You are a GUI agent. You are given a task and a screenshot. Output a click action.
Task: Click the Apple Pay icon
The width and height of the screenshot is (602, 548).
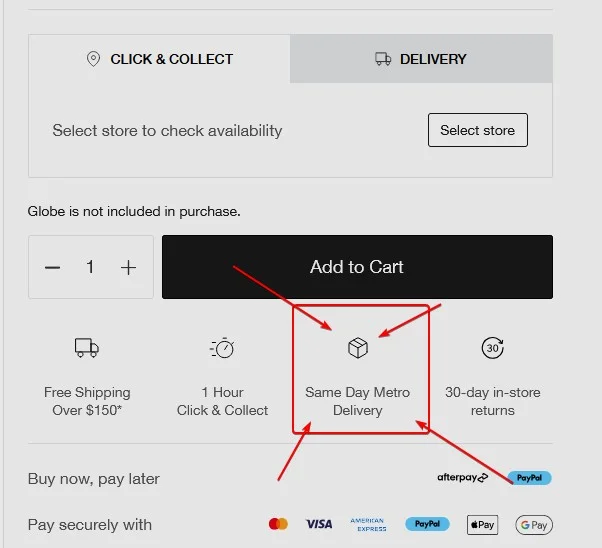pyautogui.click(x=482, y=524)
